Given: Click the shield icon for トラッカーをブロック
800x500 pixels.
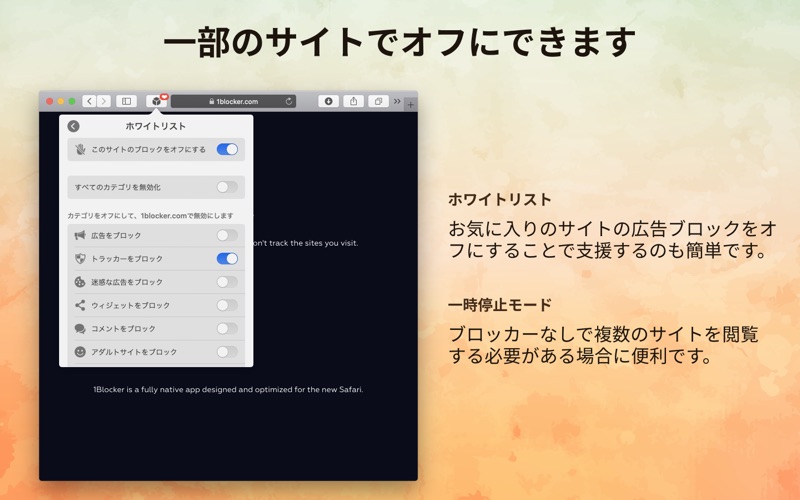Looking at the screenshot, I should point(80,259).
